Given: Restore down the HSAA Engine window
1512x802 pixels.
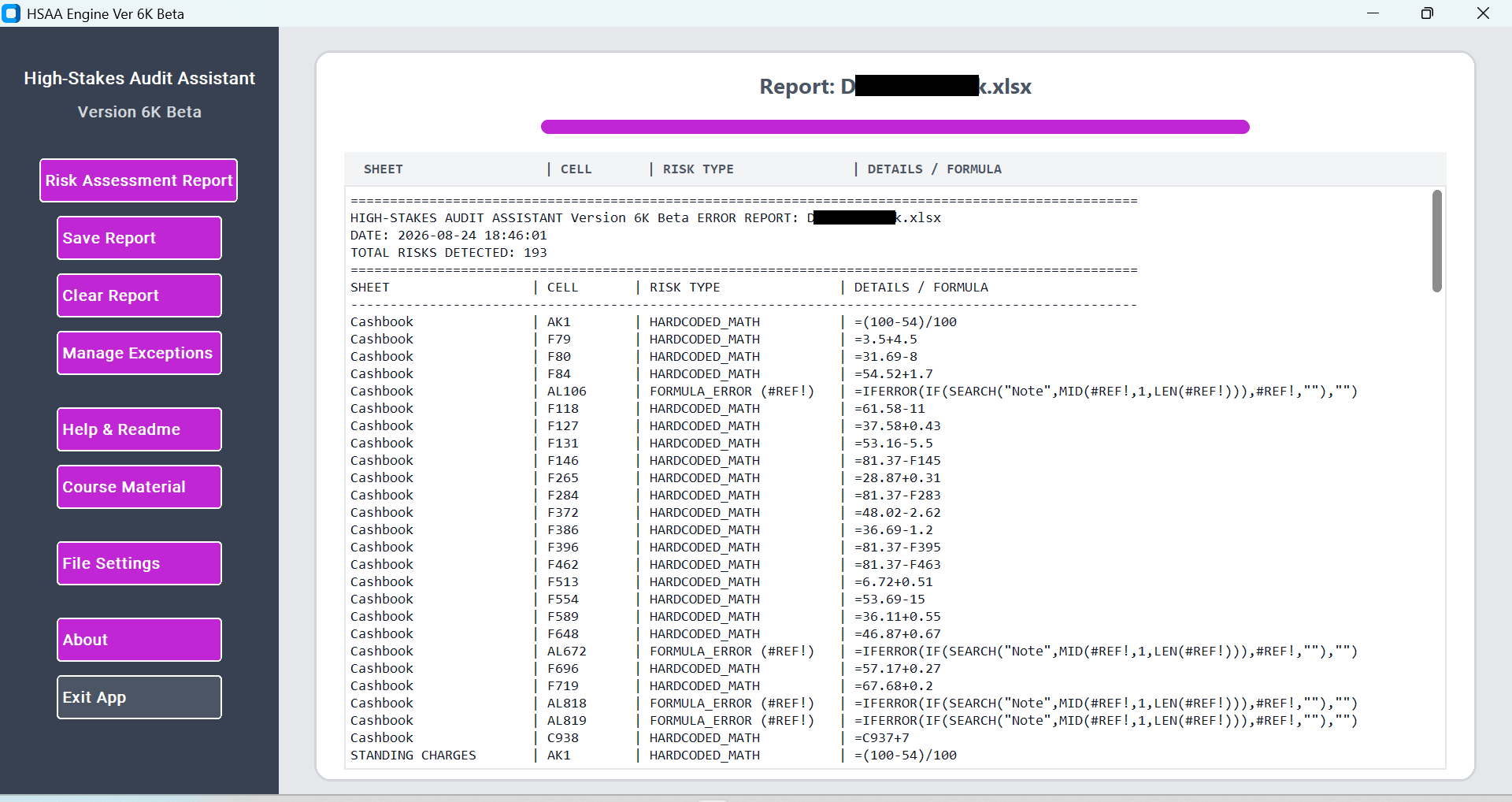Looking at the screenshot, I should [1427, 13].
